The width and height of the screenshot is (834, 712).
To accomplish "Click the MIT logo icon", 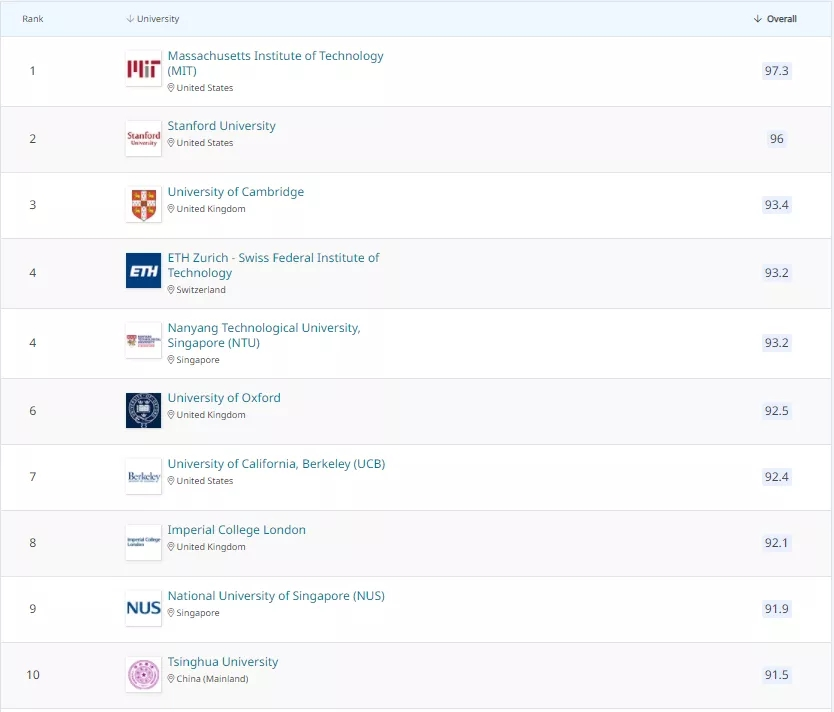I will tap(143, 69).
